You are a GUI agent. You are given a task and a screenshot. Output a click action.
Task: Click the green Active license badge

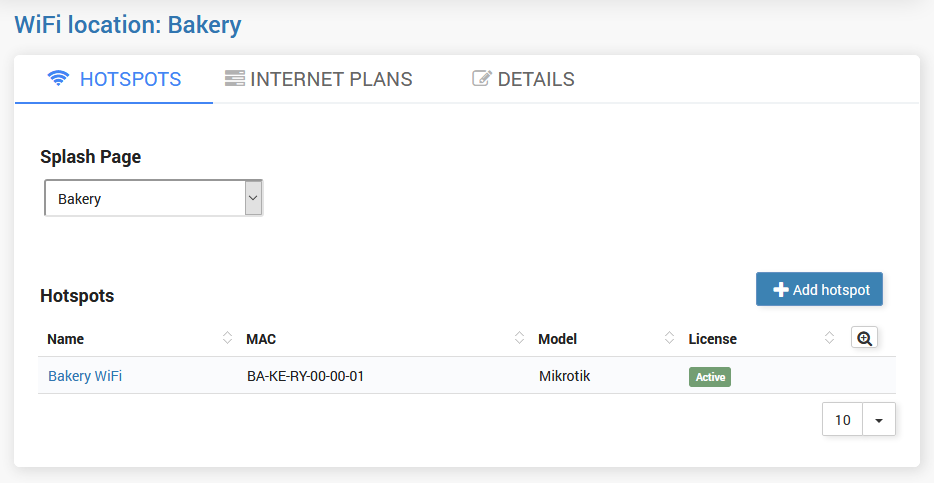pyautogui.click(x=710, y=377)
